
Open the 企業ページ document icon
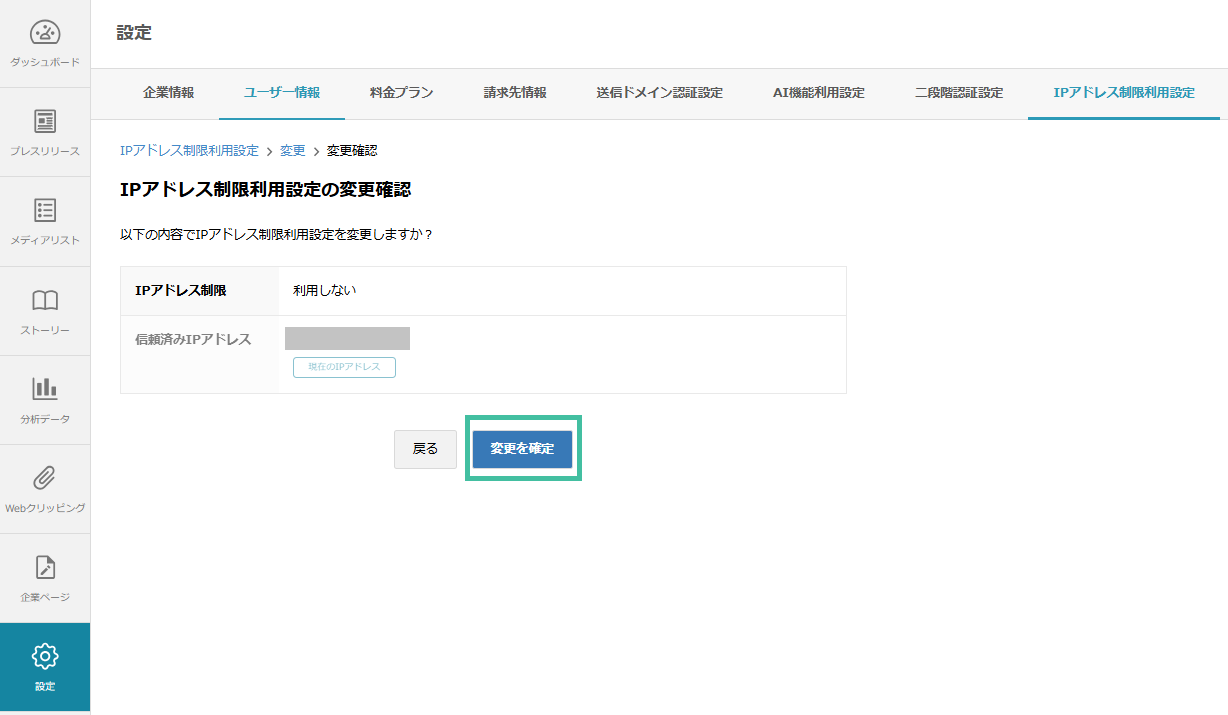(44, 568)
